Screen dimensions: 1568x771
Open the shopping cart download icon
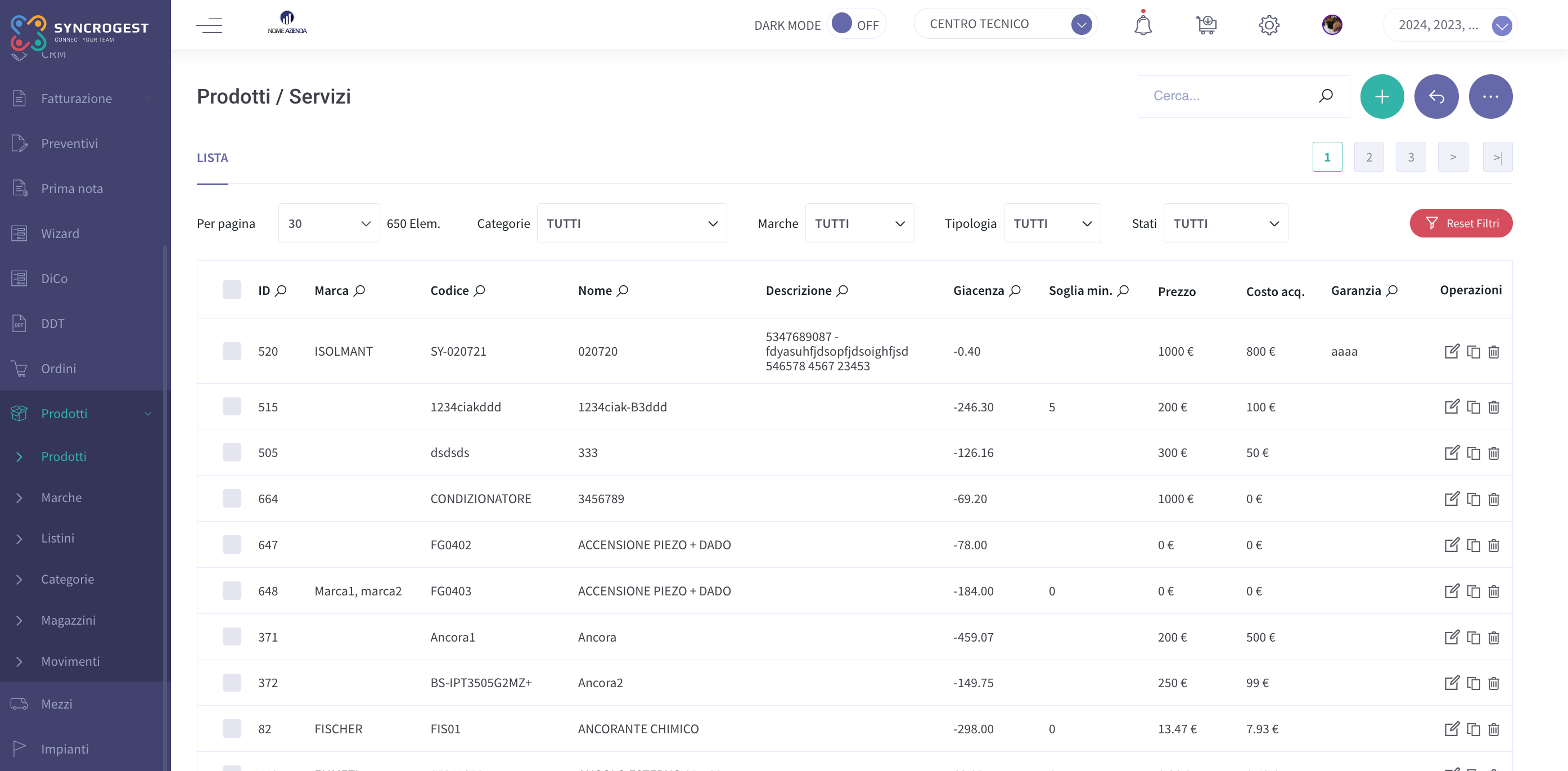point(1206,24)
